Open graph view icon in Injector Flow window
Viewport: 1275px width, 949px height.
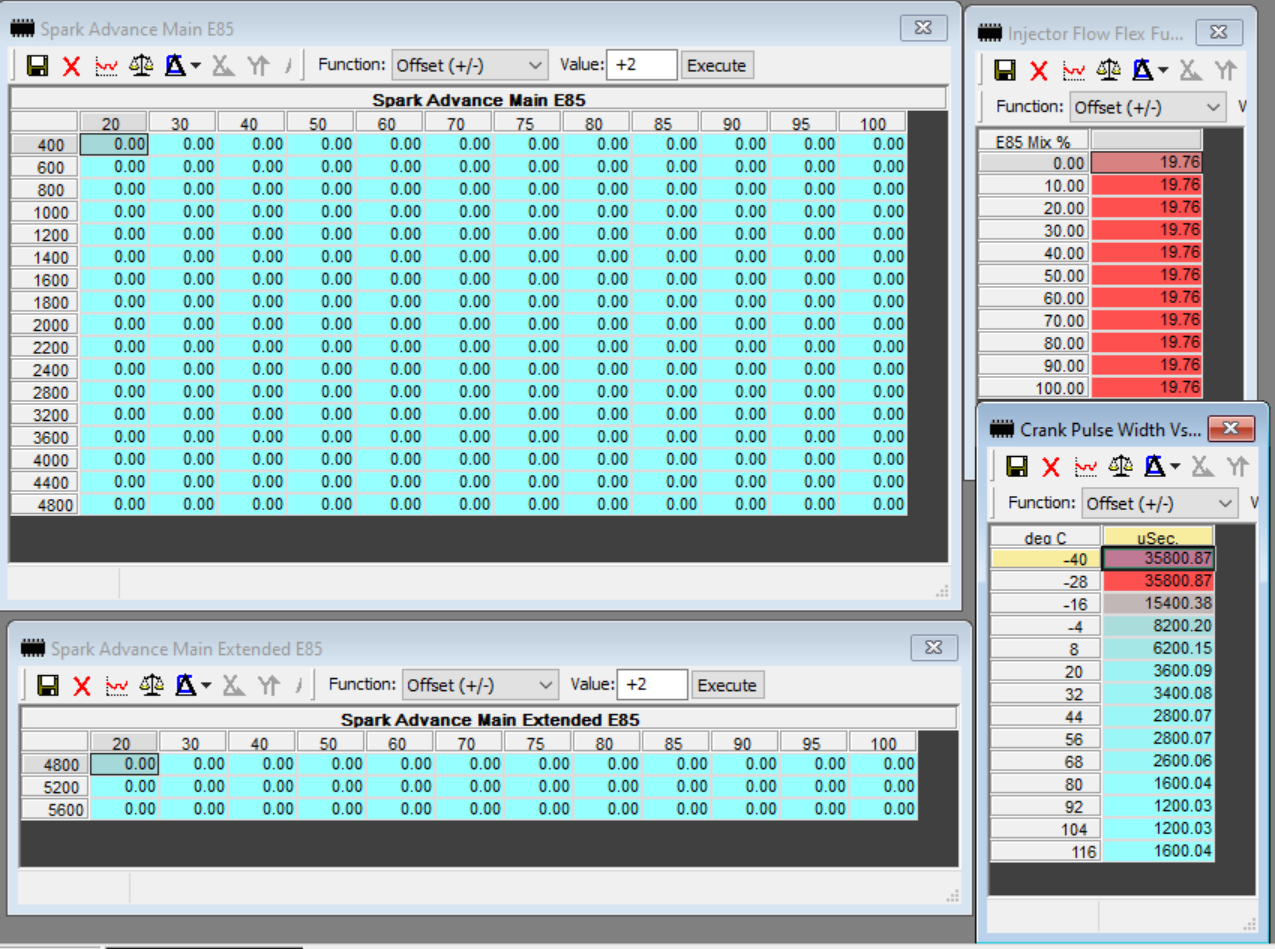(1074, 71)
